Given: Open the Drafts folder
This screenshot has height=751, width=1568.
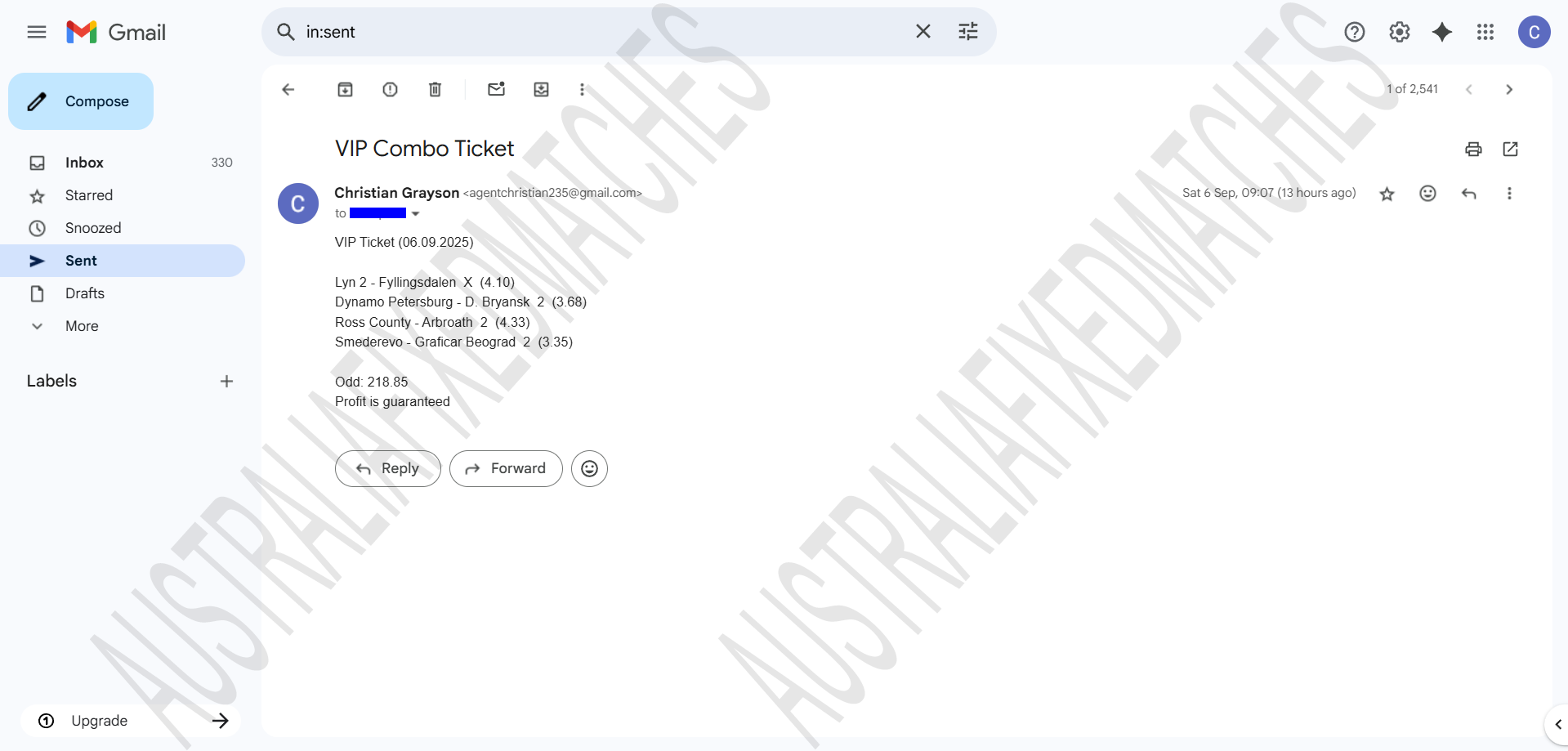Looking at the screenshot, I should click(x=123, y=293).
